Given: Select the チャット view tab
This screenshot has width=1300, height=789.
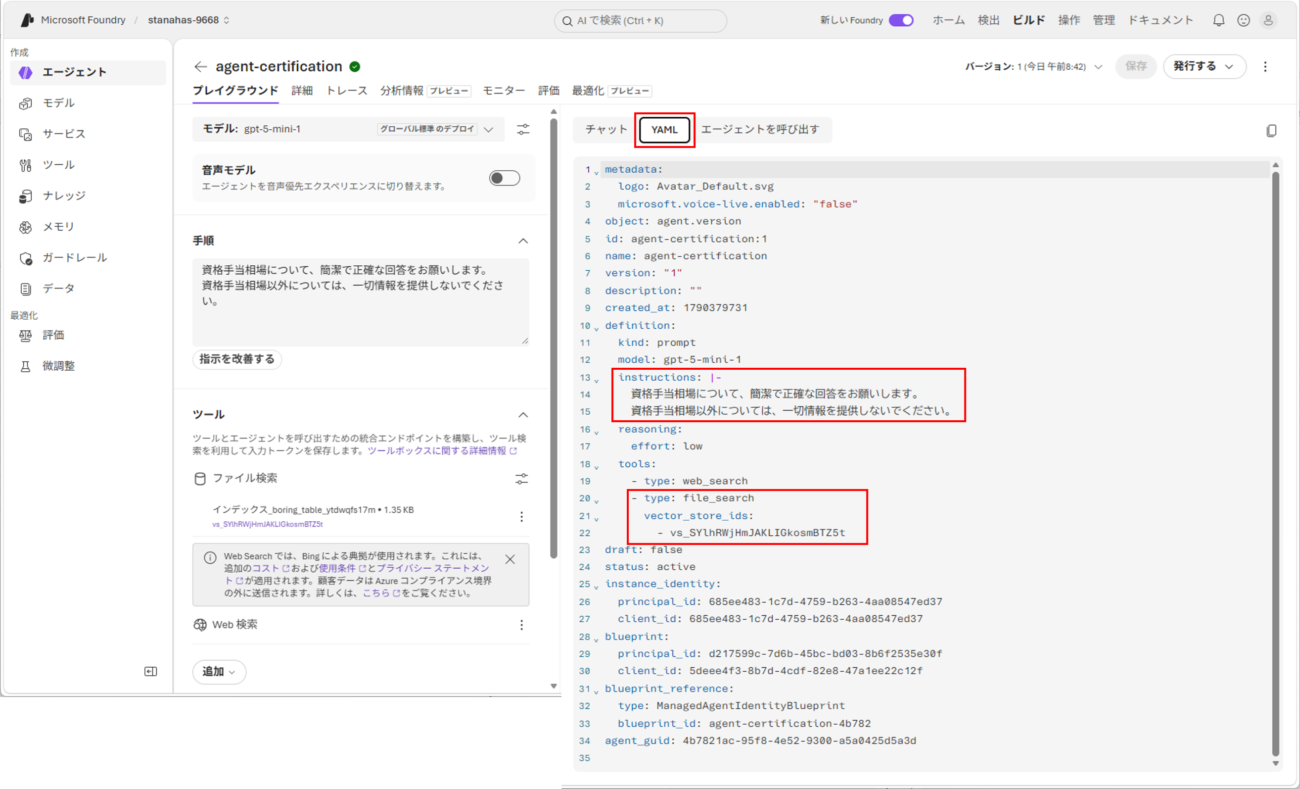Looking at the screenshot, I should click(606, 130).
